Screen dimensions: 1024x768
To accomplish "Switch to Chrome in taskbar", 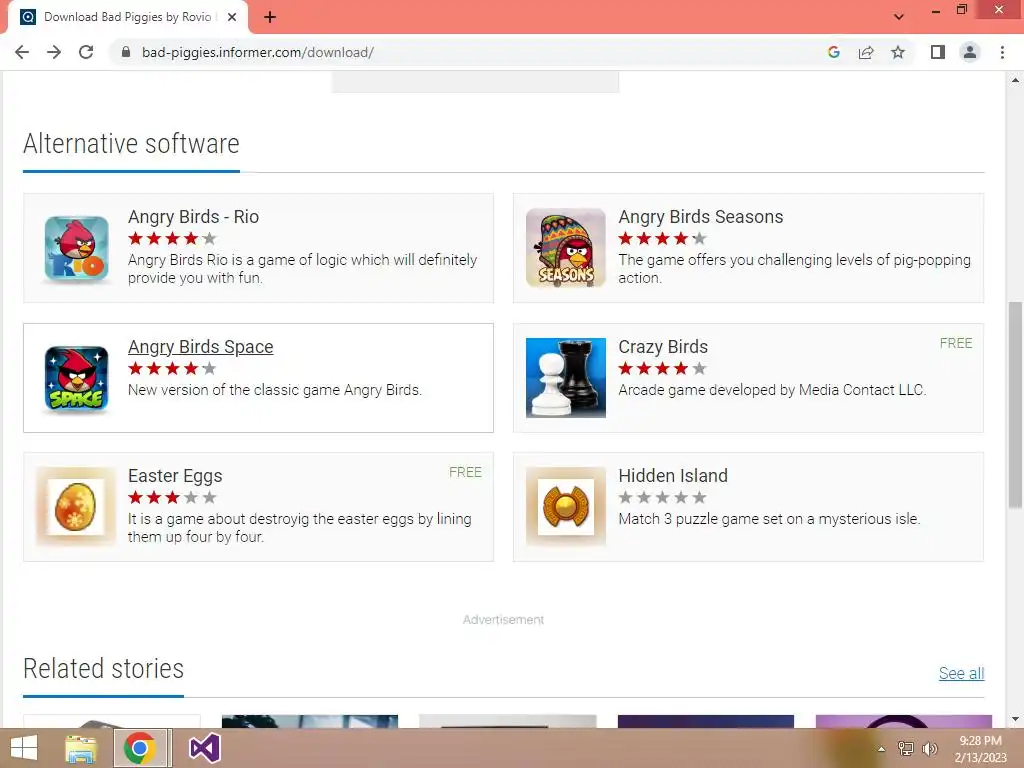I will (140, 748).
